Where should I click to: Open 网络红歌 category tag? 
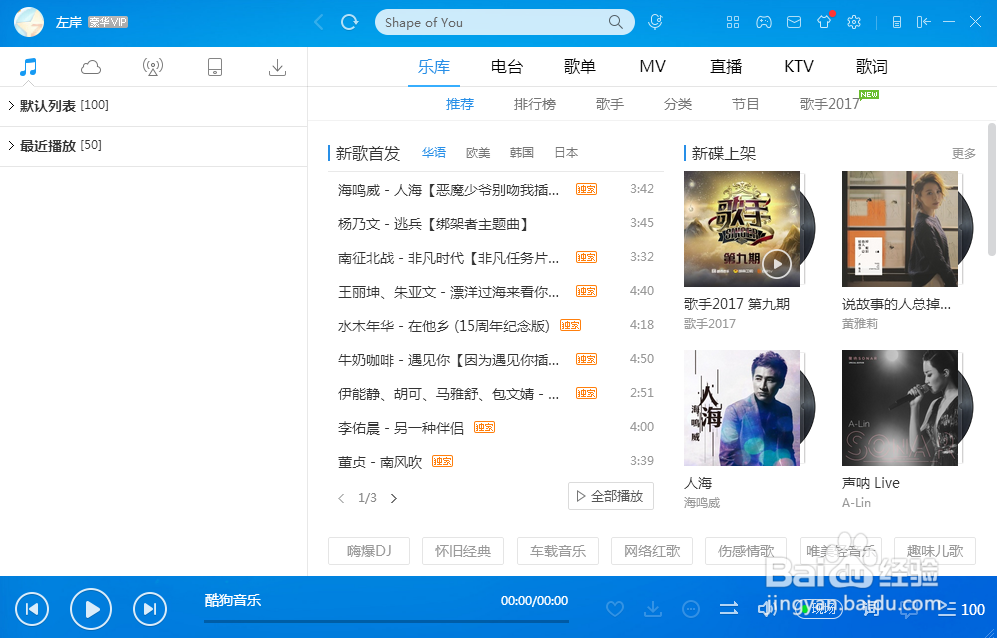[652, 551]
